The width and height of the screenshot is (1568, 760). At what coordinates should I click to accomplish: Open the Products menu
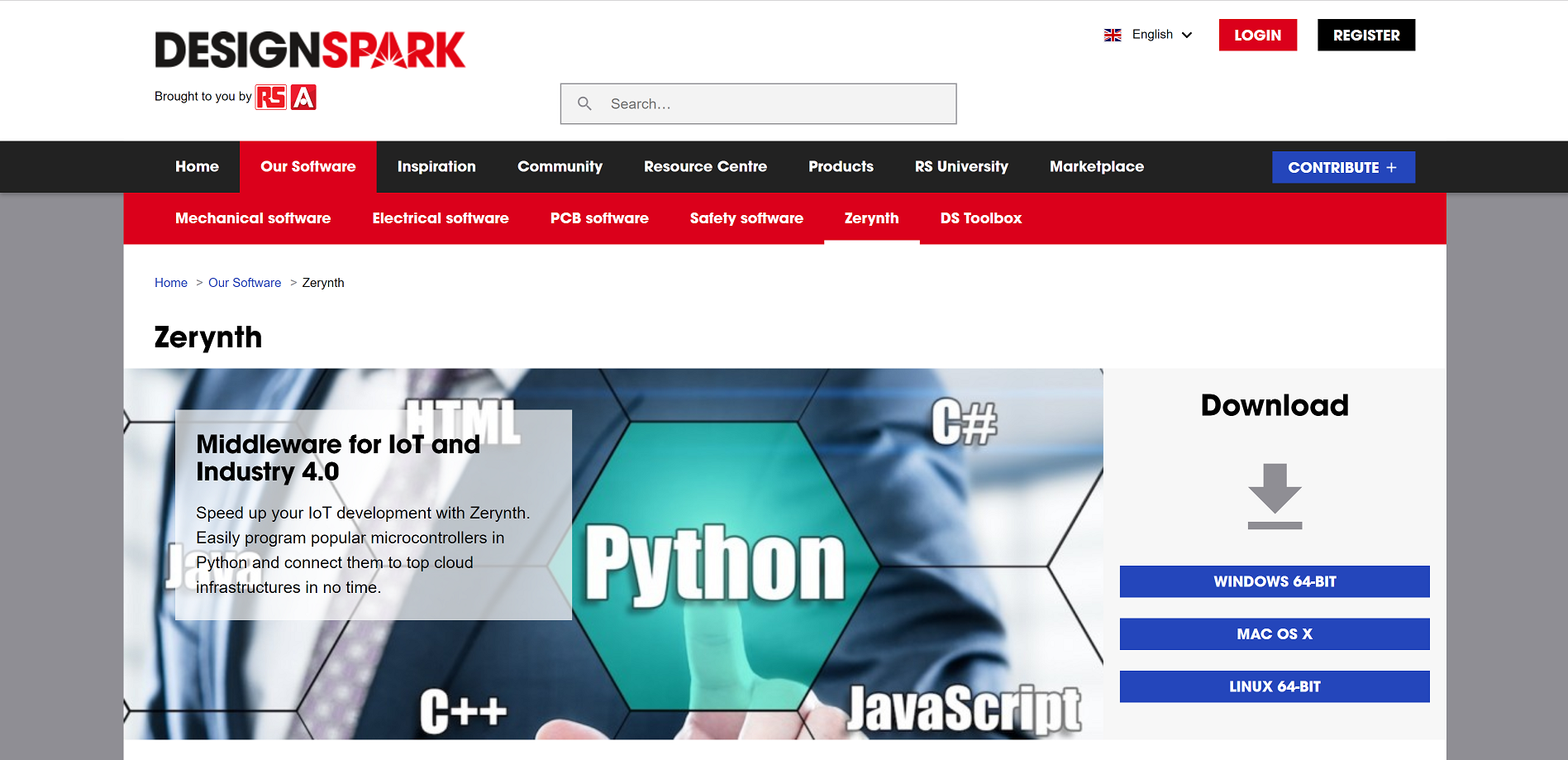841,166
